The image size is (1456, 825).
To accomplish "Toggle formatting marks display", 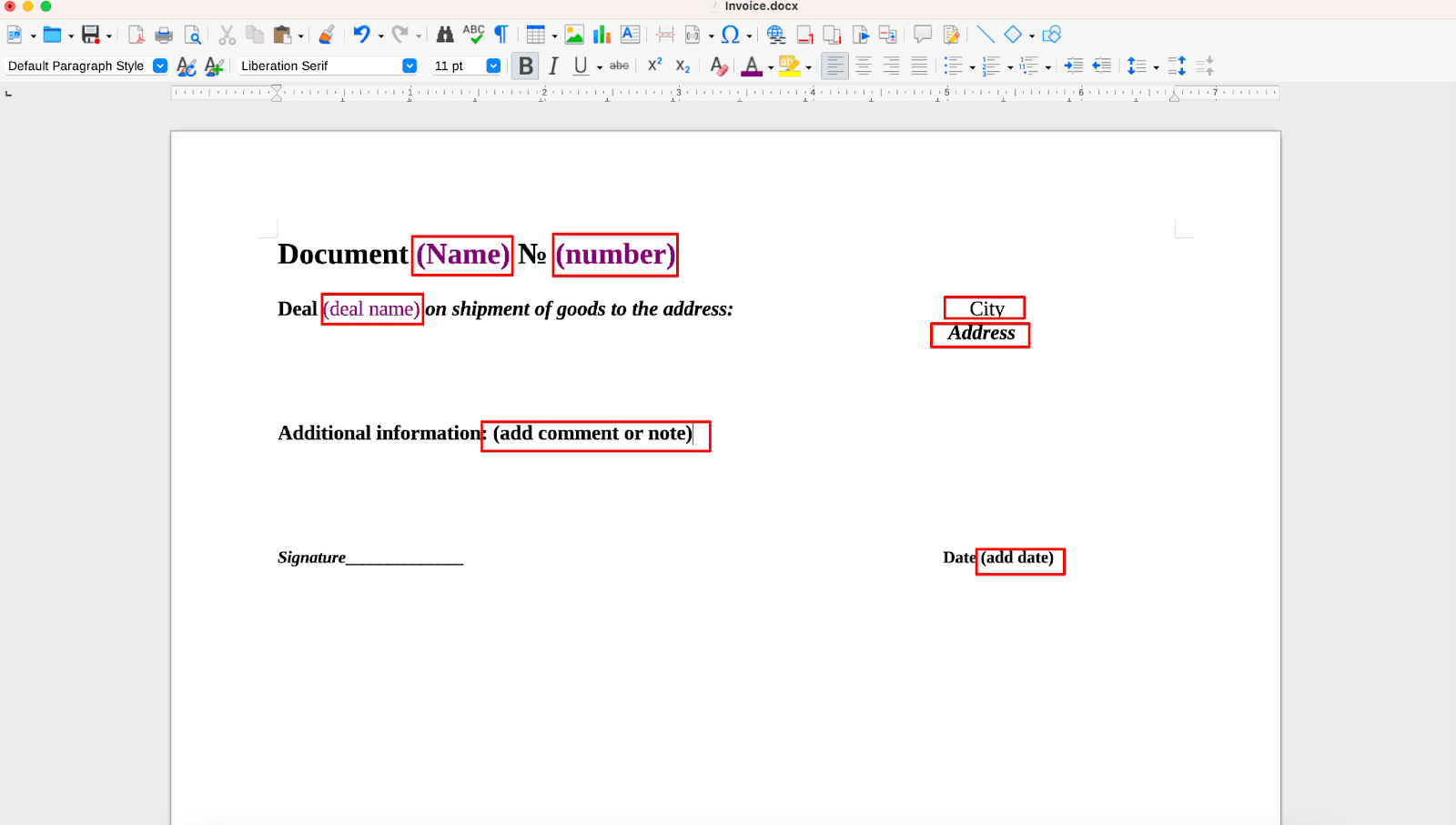I will pyautogui.click(x=501, y=35).
